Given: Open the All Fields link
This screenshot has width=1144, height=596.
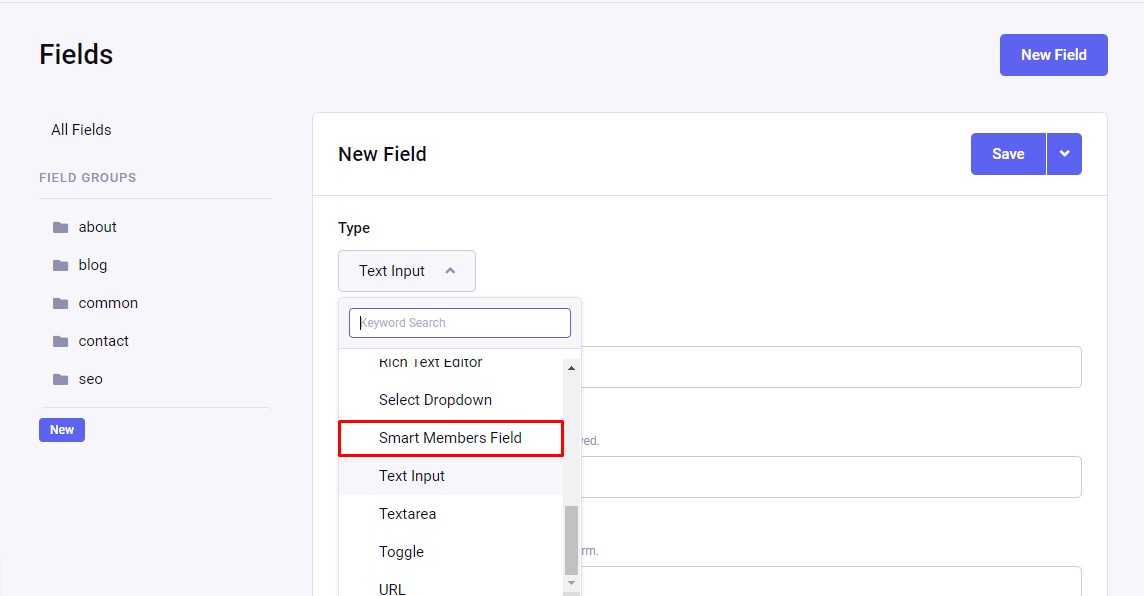Looking at the screenshot, I should pyautogui.click(x=81, y=130).
